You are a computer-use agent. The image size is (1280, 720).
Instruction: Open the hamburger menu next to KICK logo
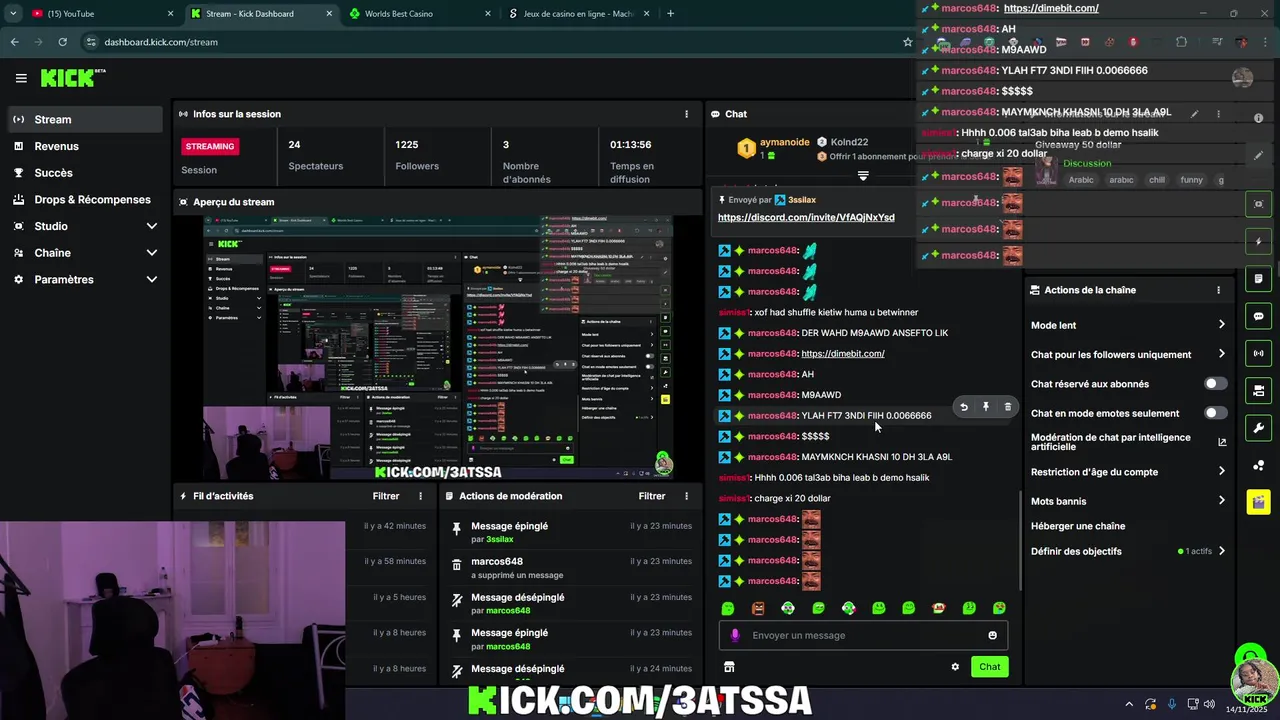click(21, 78)
